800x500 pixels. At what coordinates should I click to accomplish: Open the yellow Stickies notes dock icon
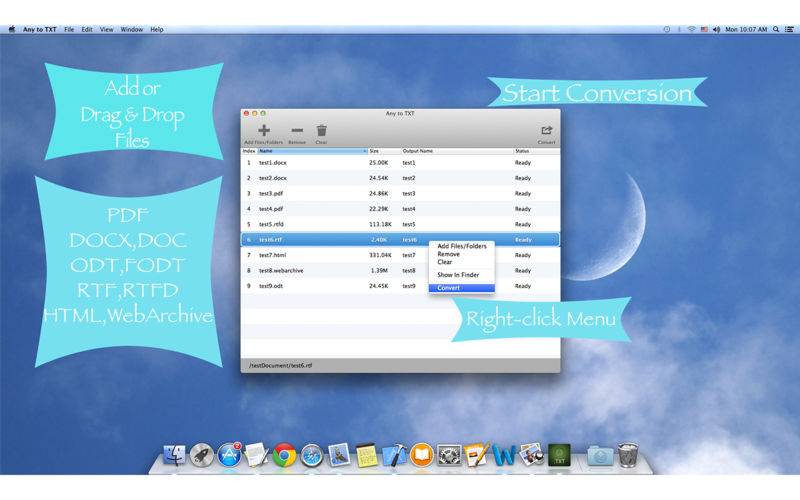[366, 455]
